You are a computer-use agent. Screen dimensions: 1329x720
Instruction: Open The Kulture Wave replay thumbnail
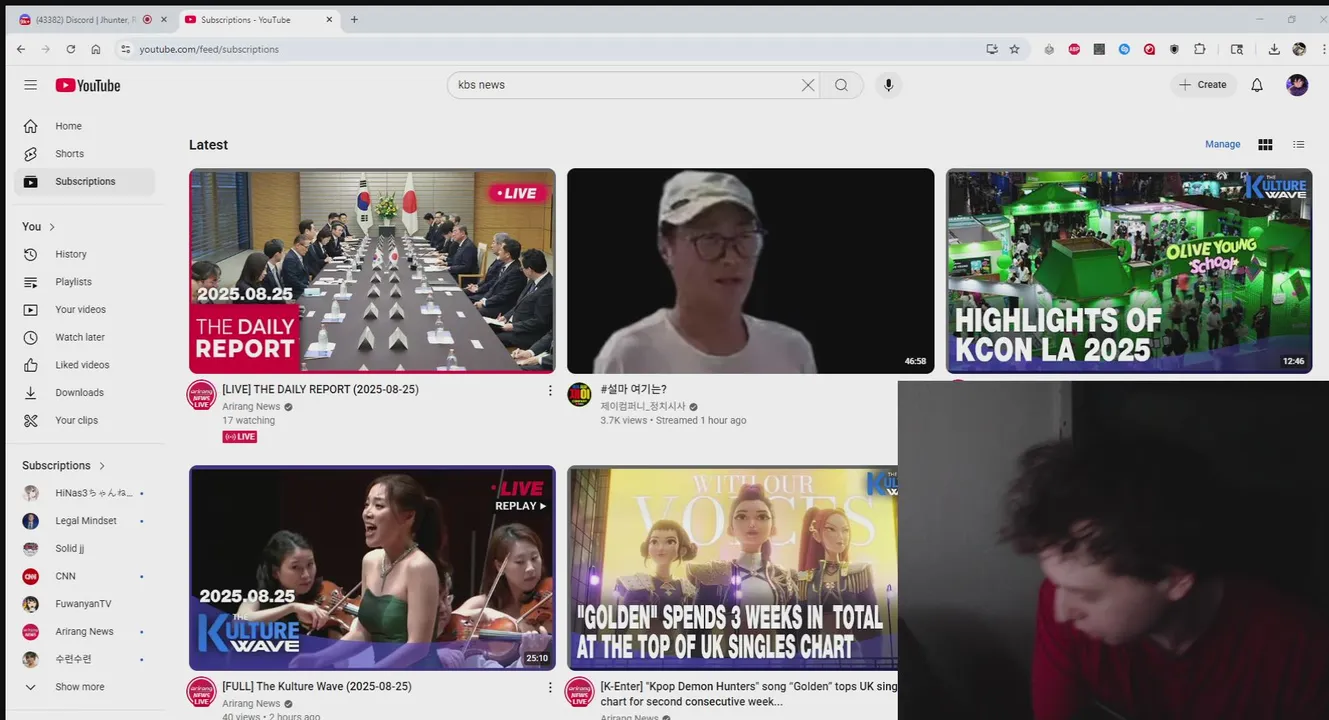click(x=372, y=568)
